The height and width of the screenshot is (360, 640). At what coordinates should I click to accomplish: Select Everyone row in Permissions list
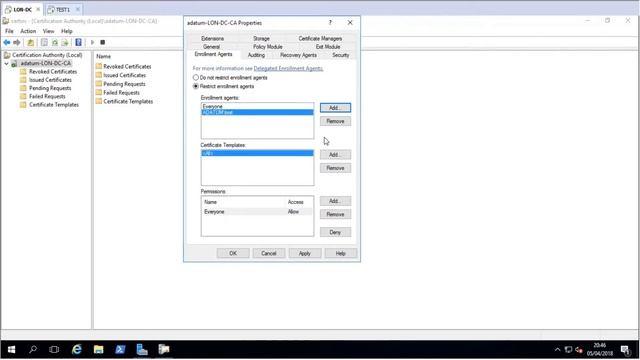[x=257, y=212]
